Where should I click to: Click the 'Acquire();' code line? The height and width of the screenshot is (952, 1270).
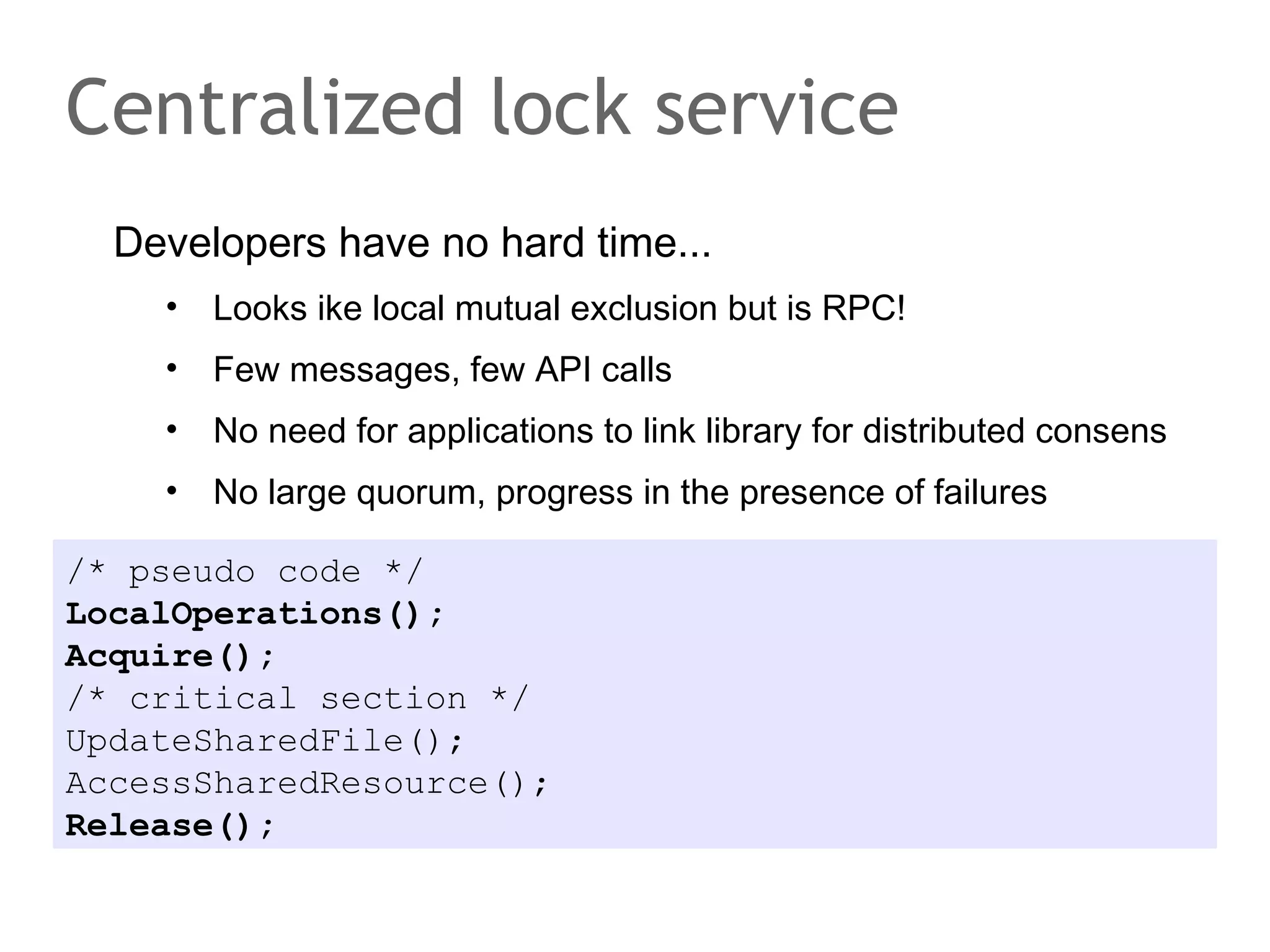[x=169, y=656]
